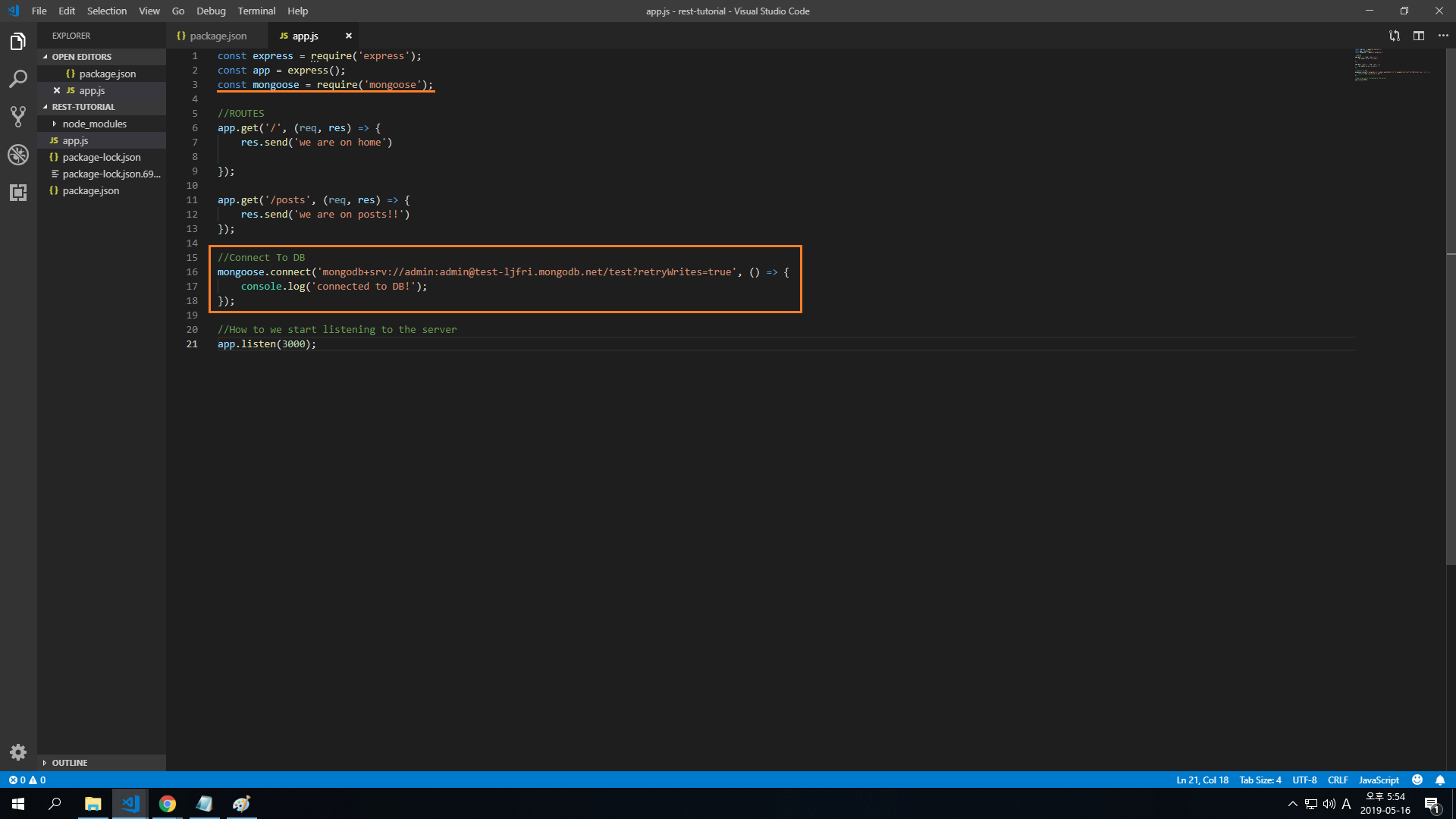Open the Debug menu
1456x819 pixels.
point(211,11)
